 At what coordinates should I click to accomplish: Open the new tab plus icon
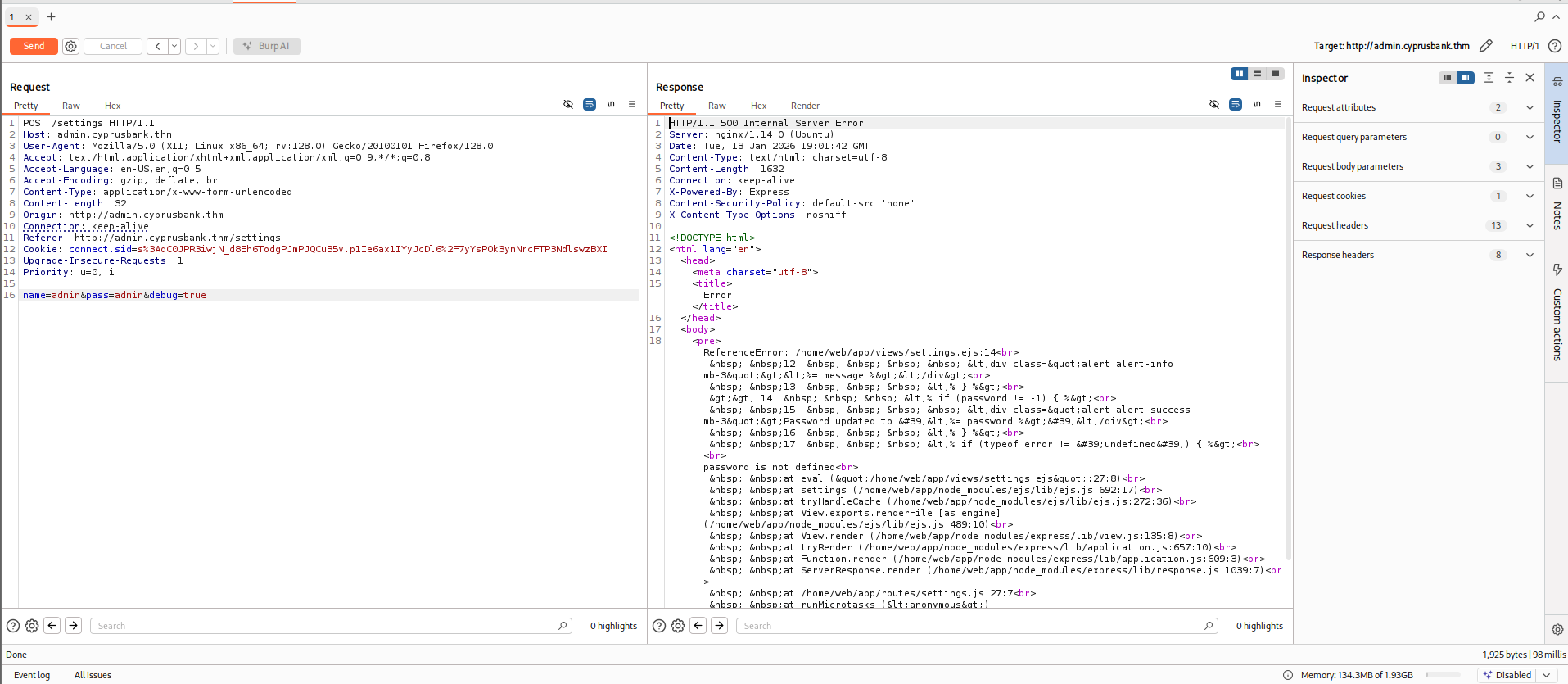(51, 16)
